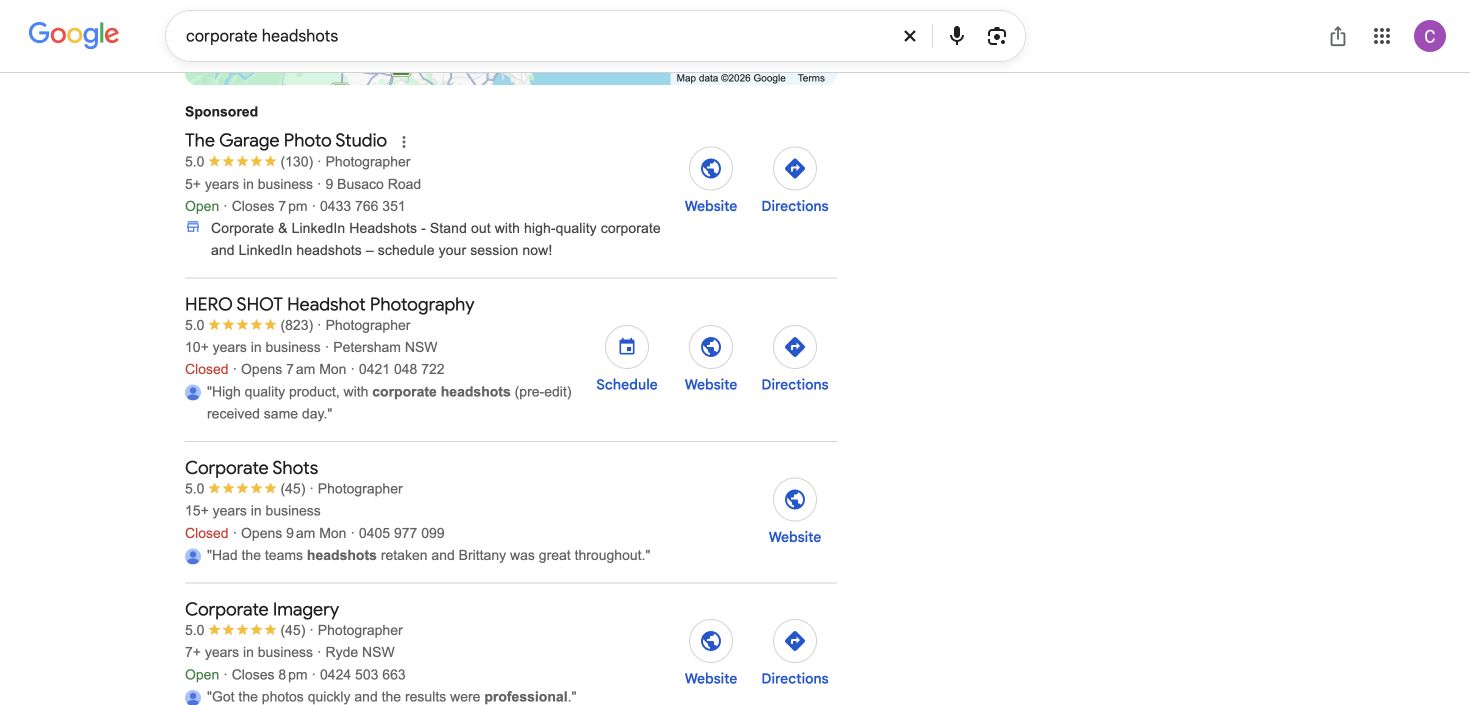
Task: Open The Garage Photo Studio website icon
Action: [x=711, y=169]
